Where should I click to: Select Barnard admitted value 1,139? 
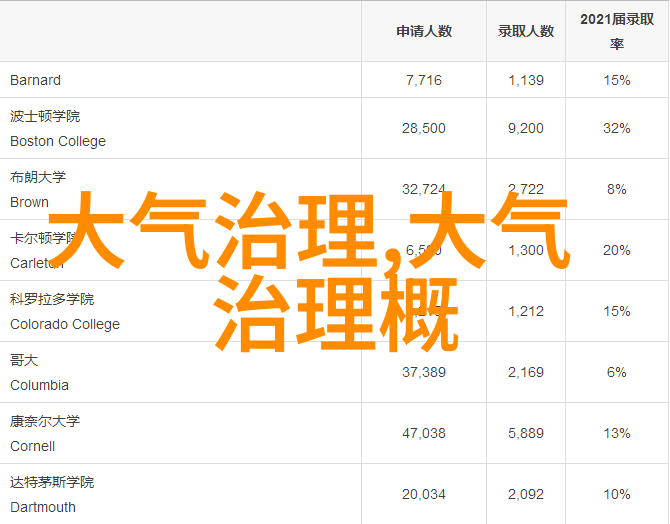(526, 80)
